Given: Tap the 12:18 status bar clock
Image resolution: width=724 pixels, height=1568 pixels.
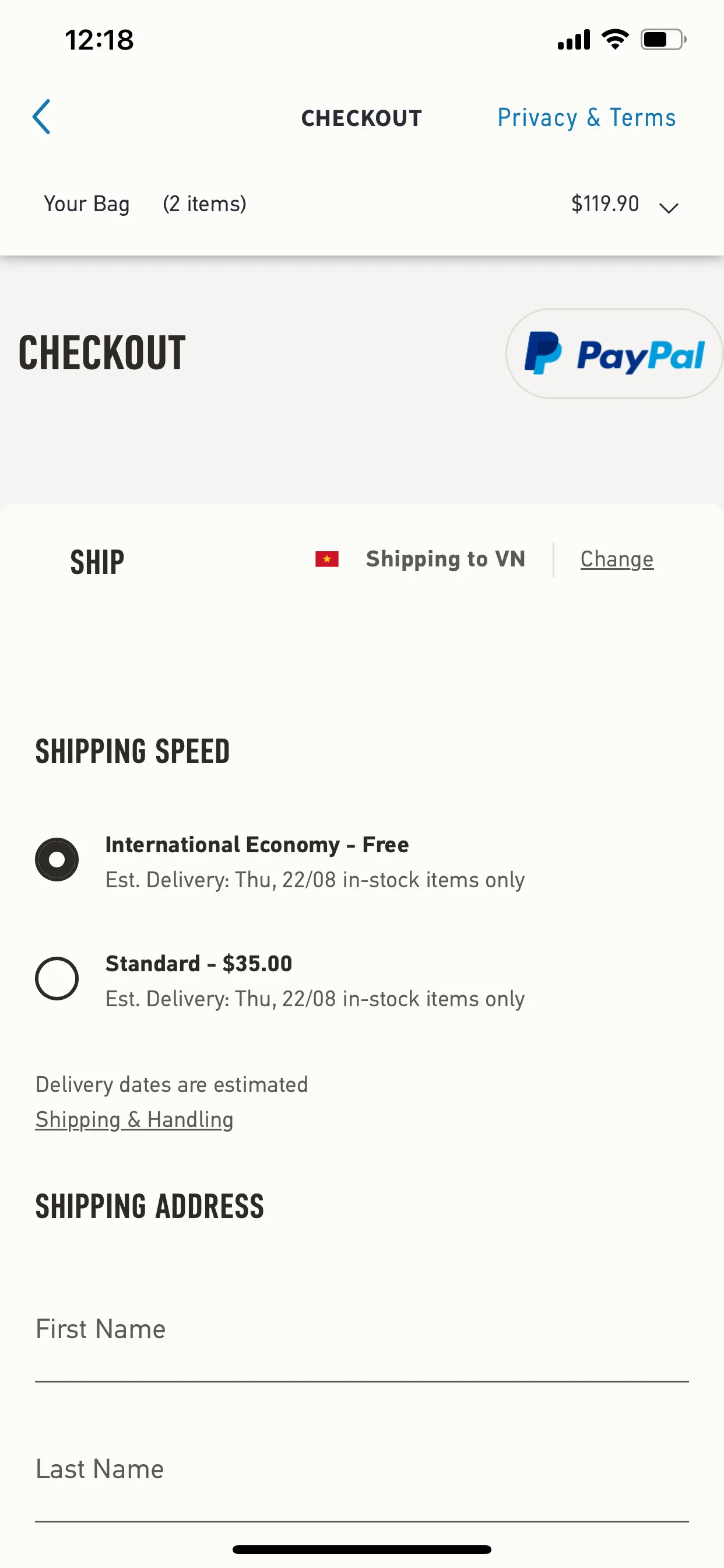Looking at the screenshot, I should [x=99, y=40].
